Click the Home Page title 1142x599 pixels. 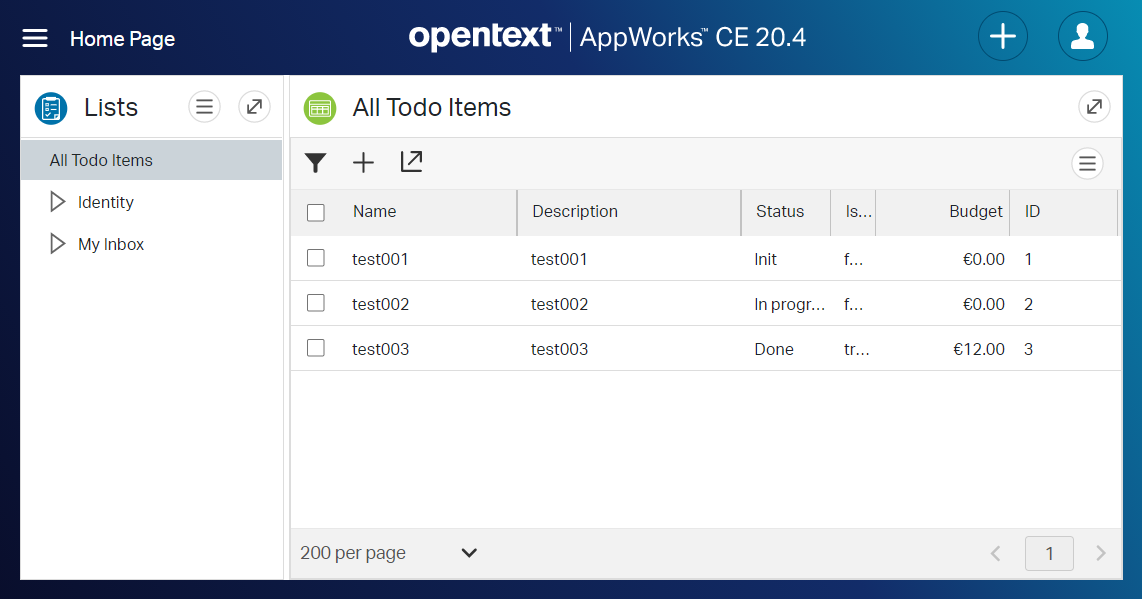[122, 39]
